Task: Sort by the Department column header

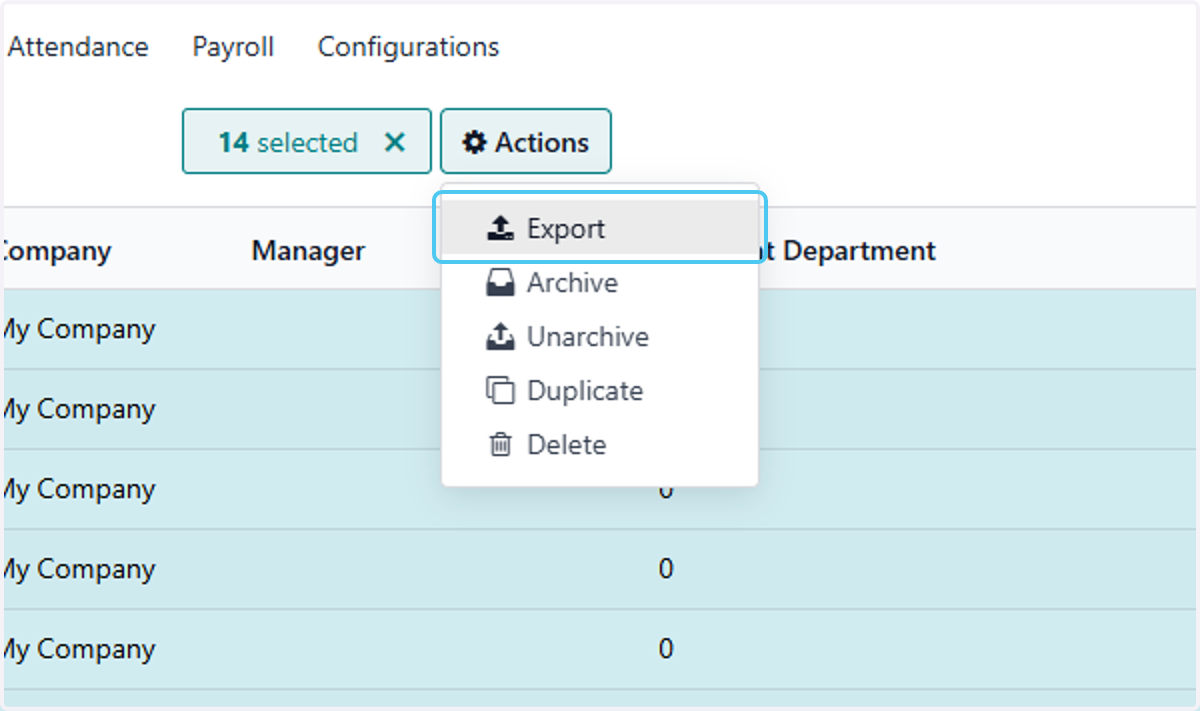Action: click(x=859, y=250)
